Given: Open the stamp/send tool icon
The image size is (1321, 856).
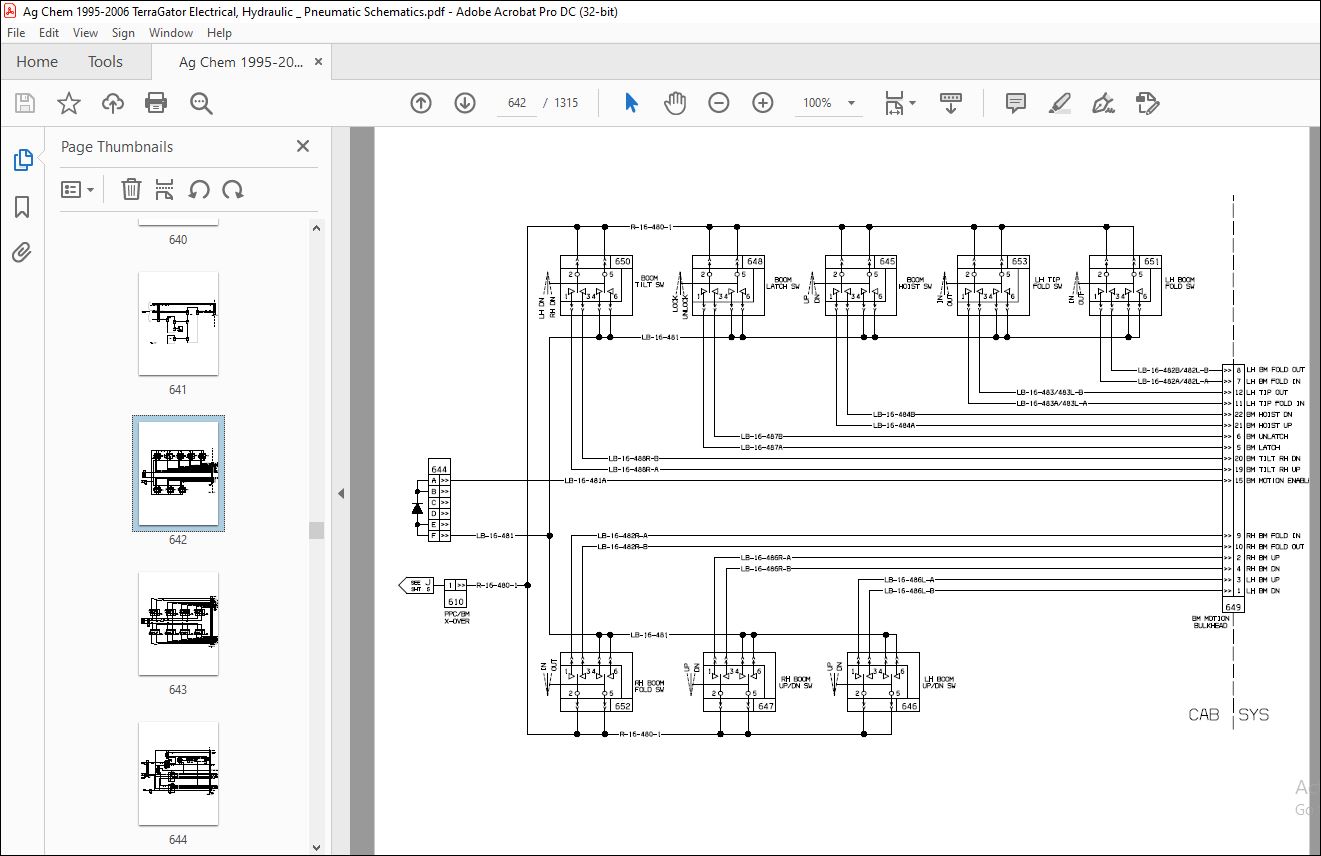Looking at the screenshot, I should pyautogui.click(x=1147, y=103).
